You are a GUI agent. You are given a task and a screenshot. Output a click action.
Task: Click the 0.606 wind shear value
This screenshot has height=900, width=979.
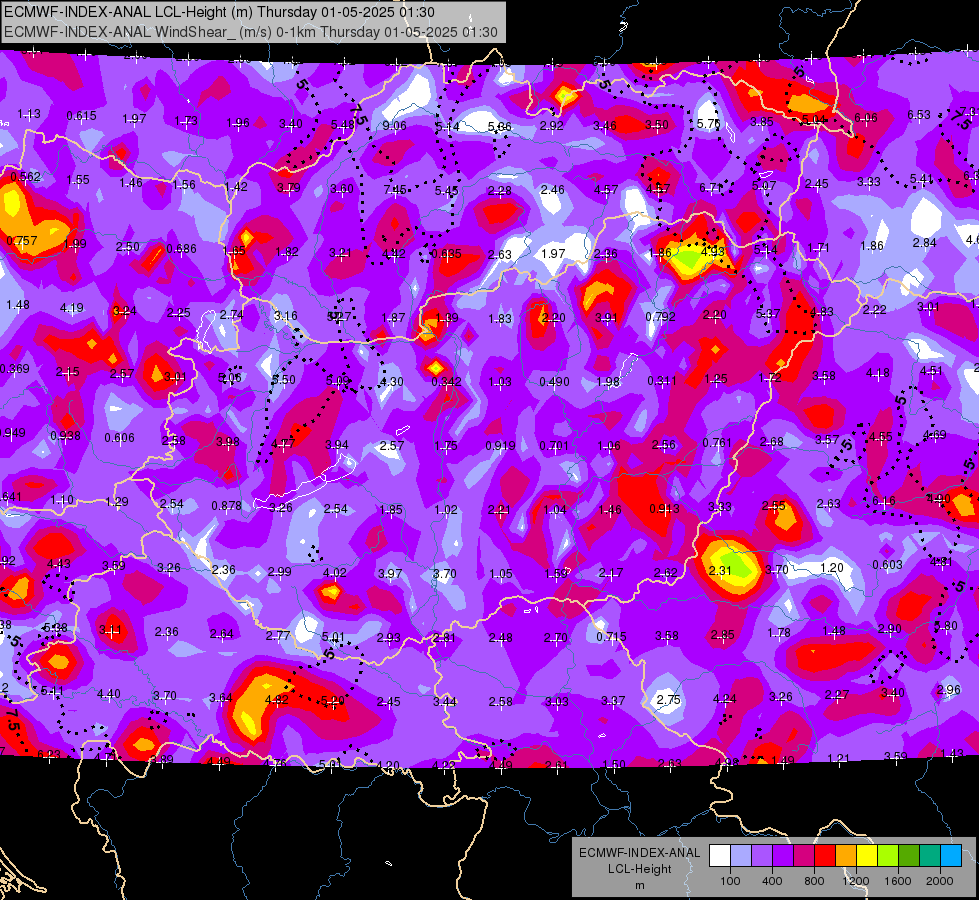coord(119,438)
